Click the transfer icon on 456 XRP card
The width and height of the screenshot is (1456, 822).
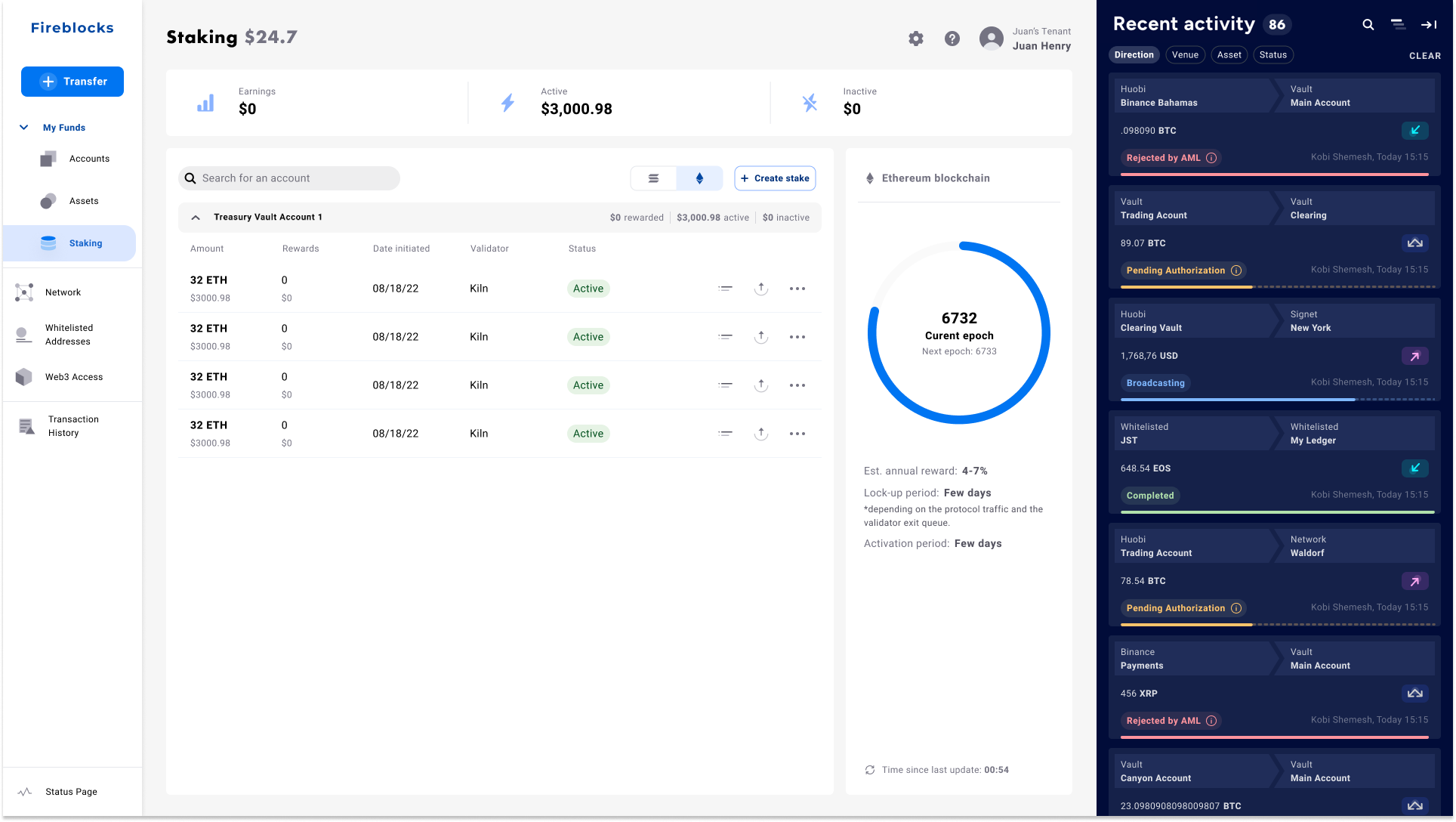click(1415, 694)
